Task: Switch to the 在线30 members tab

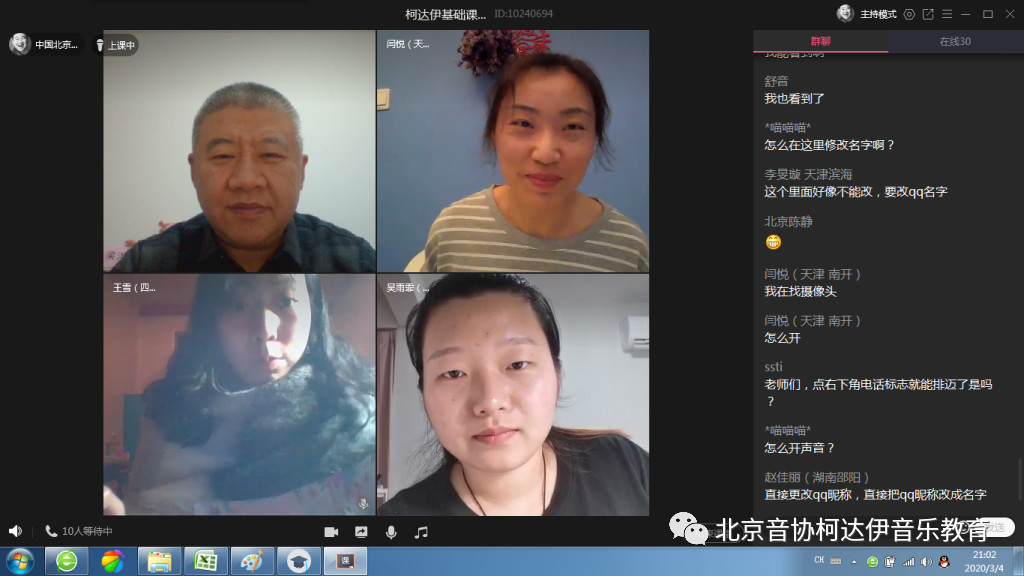Action: click(955, 41)
